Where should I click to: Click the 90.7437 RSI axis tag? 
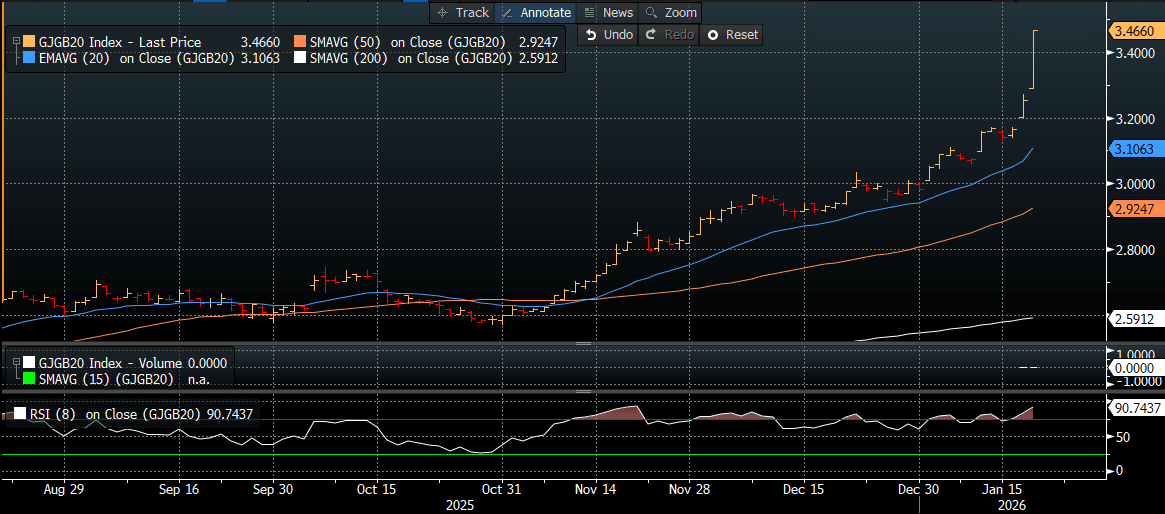click(1137, 408)
